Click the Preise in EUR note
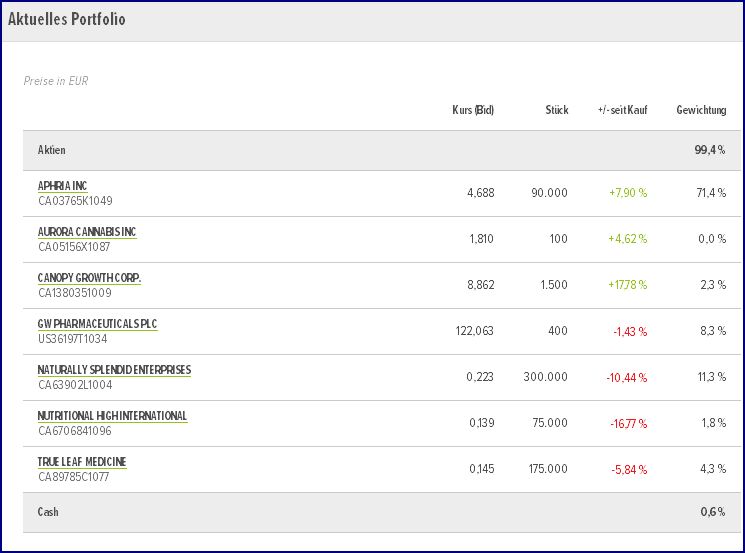The height and width of the screenshot is (553, 745). 56,81
